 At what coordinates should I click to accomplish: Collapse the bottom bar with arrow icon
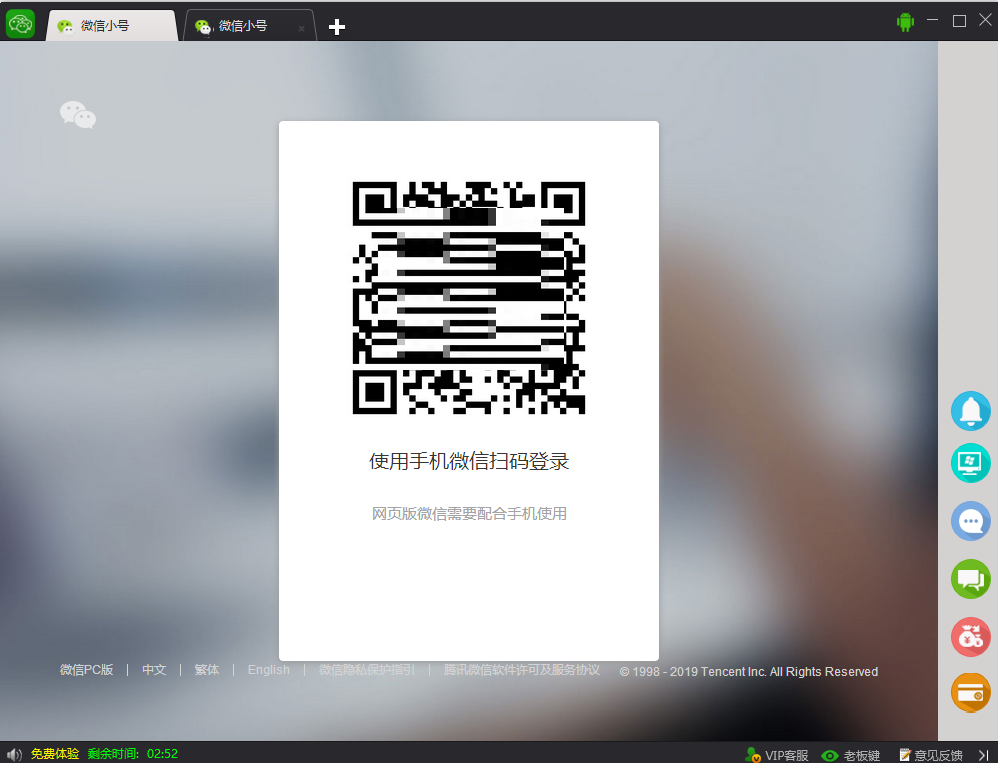tap(986, 755)
